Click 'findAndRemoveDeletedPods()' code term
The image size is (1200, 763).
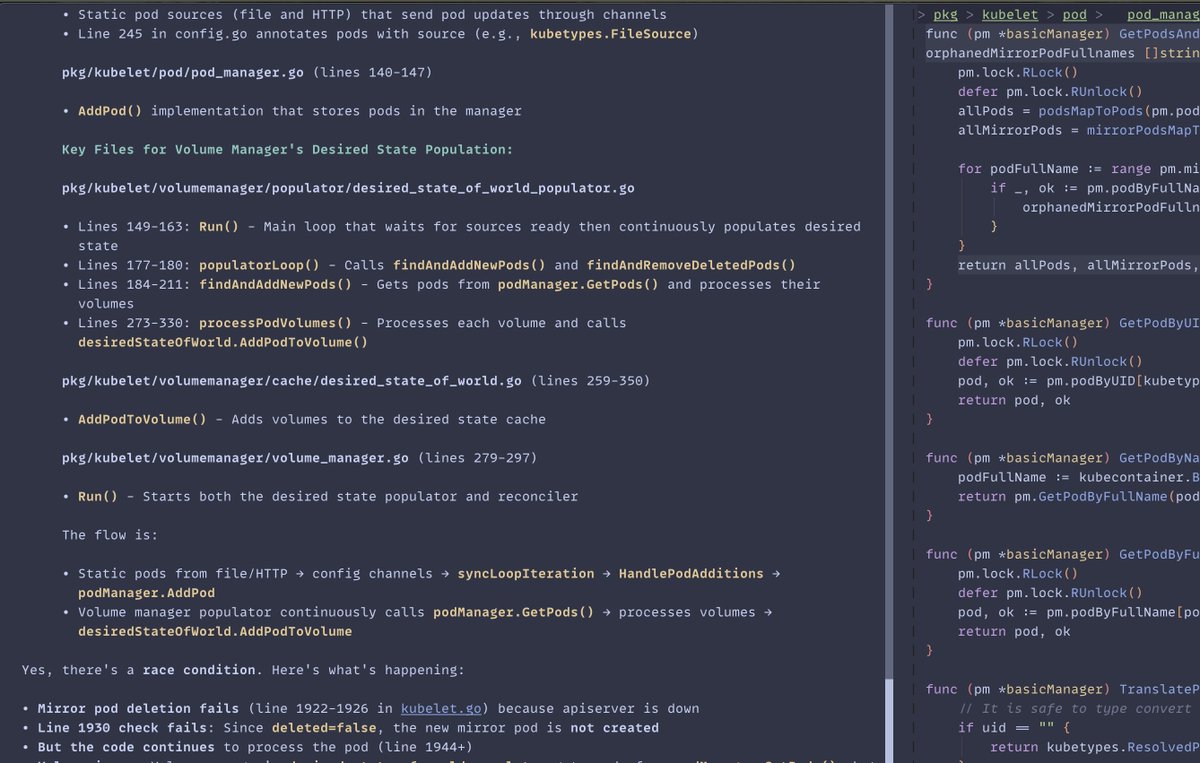[x=691, y=265]
